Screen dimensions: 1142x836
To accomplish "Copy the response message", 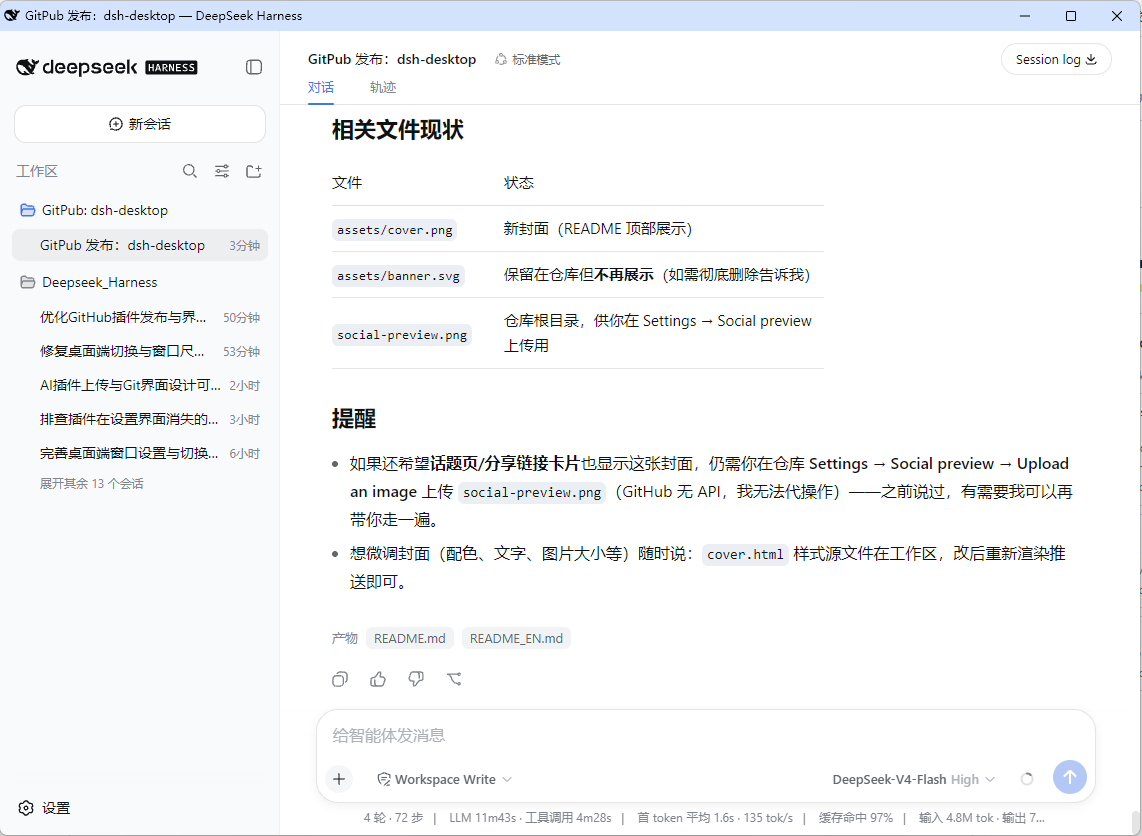I will [339, 679].
